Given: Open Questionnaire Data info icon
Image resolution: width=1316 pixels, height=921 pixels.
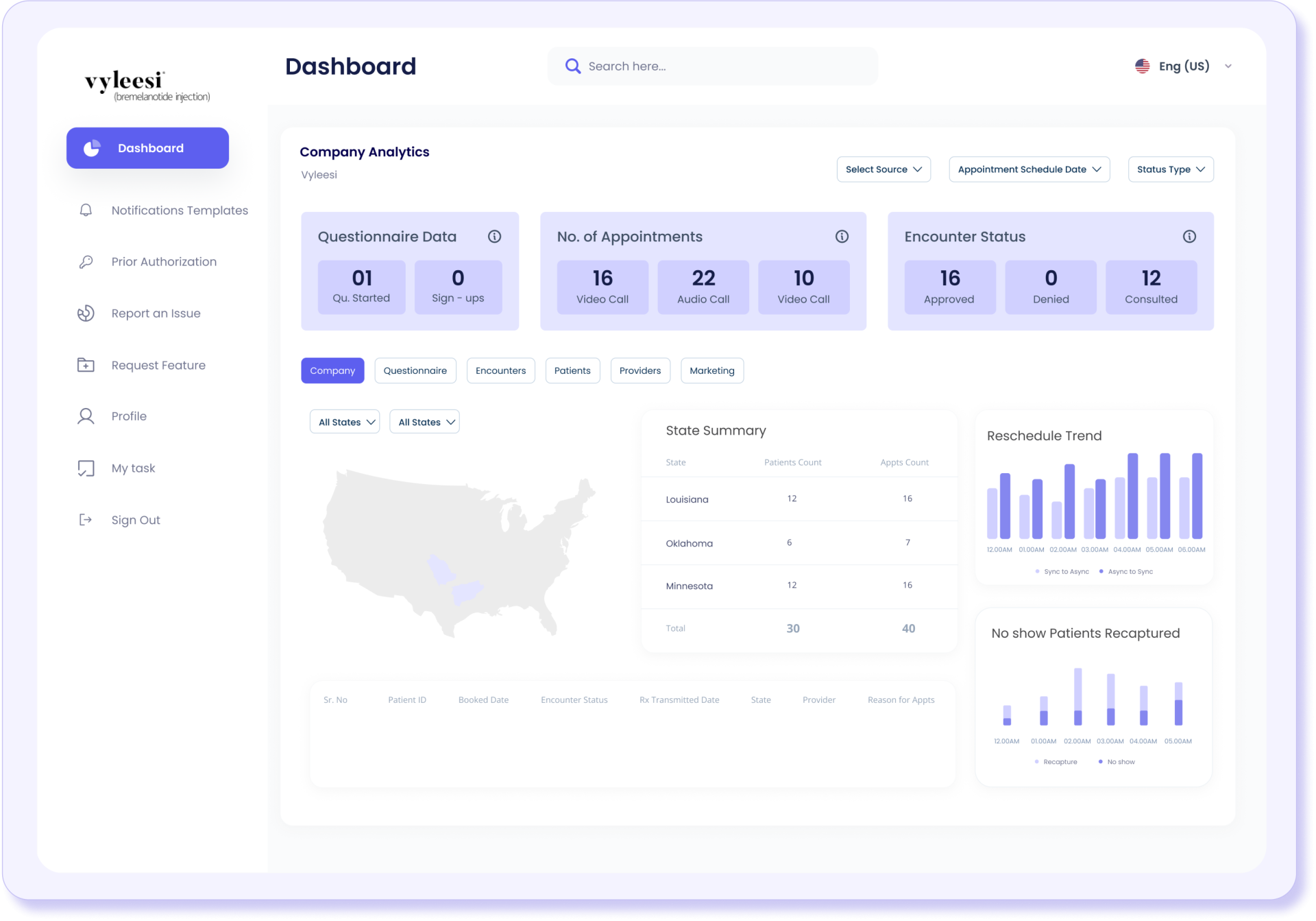Looking at the screenshot, I should pos(494,237).
